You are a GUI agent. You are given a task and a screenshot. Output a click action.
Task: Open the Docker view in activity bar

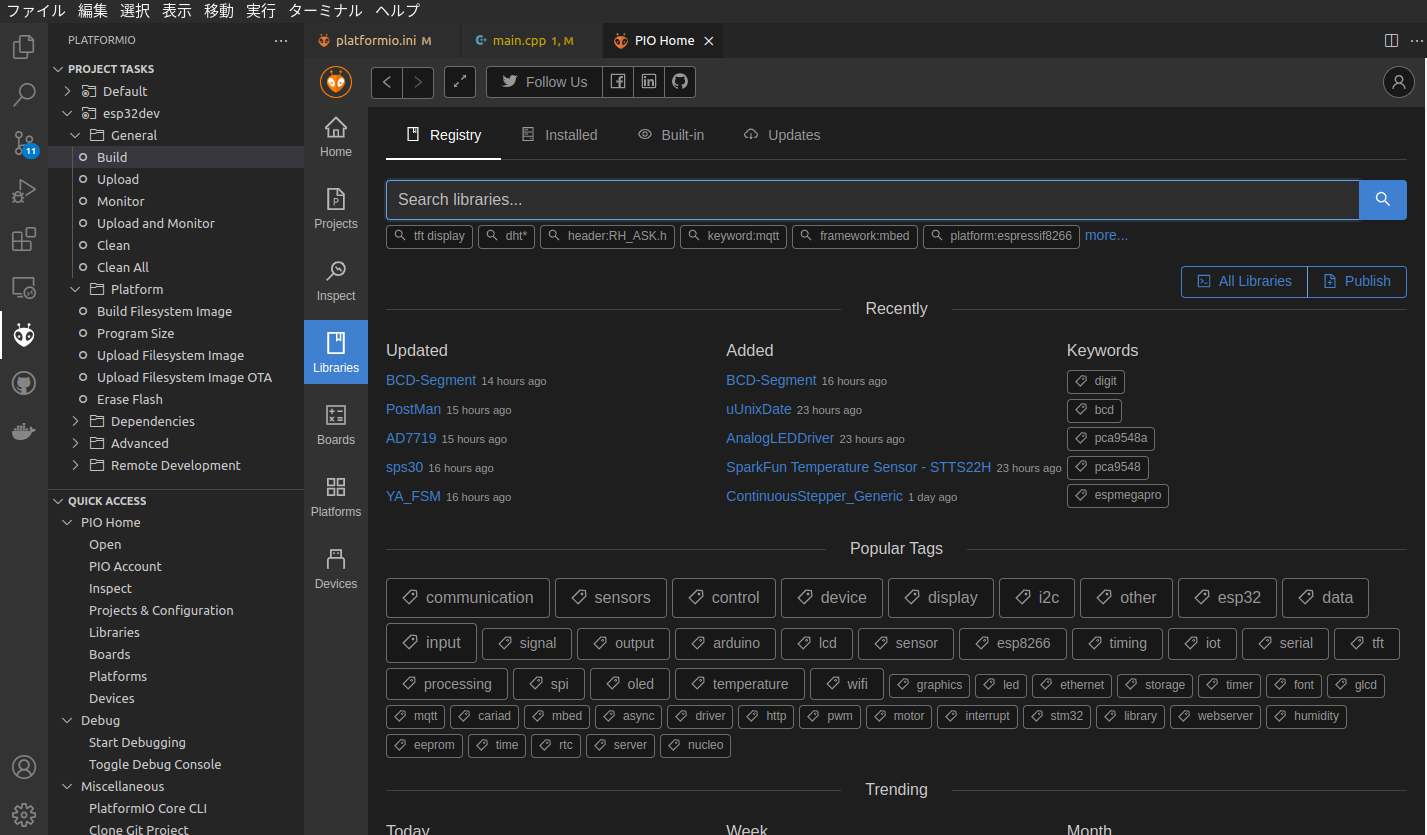24,432
